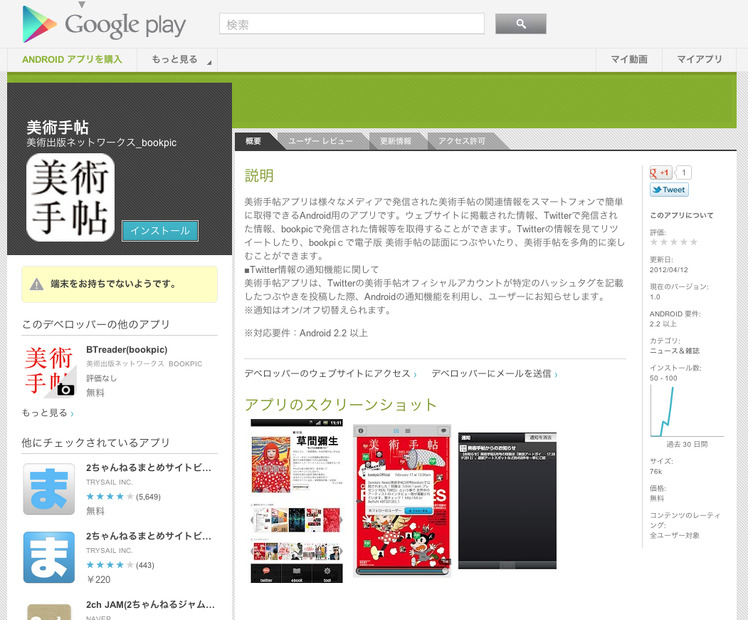This screenshot has width=748, height=620.
Task: Open ANDROID アプリを購入 menu
Action: [72, 60]
